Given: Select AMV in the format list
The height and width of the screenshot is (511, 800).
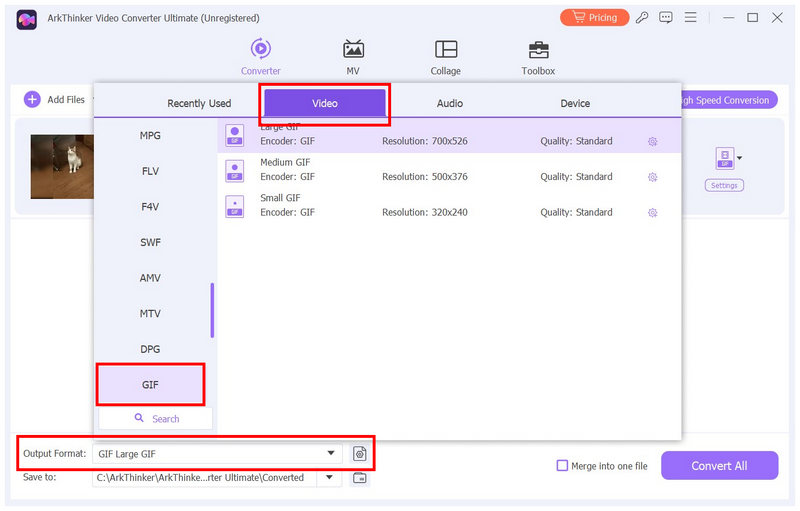Looking at the screenshot, I should [151, 278].
